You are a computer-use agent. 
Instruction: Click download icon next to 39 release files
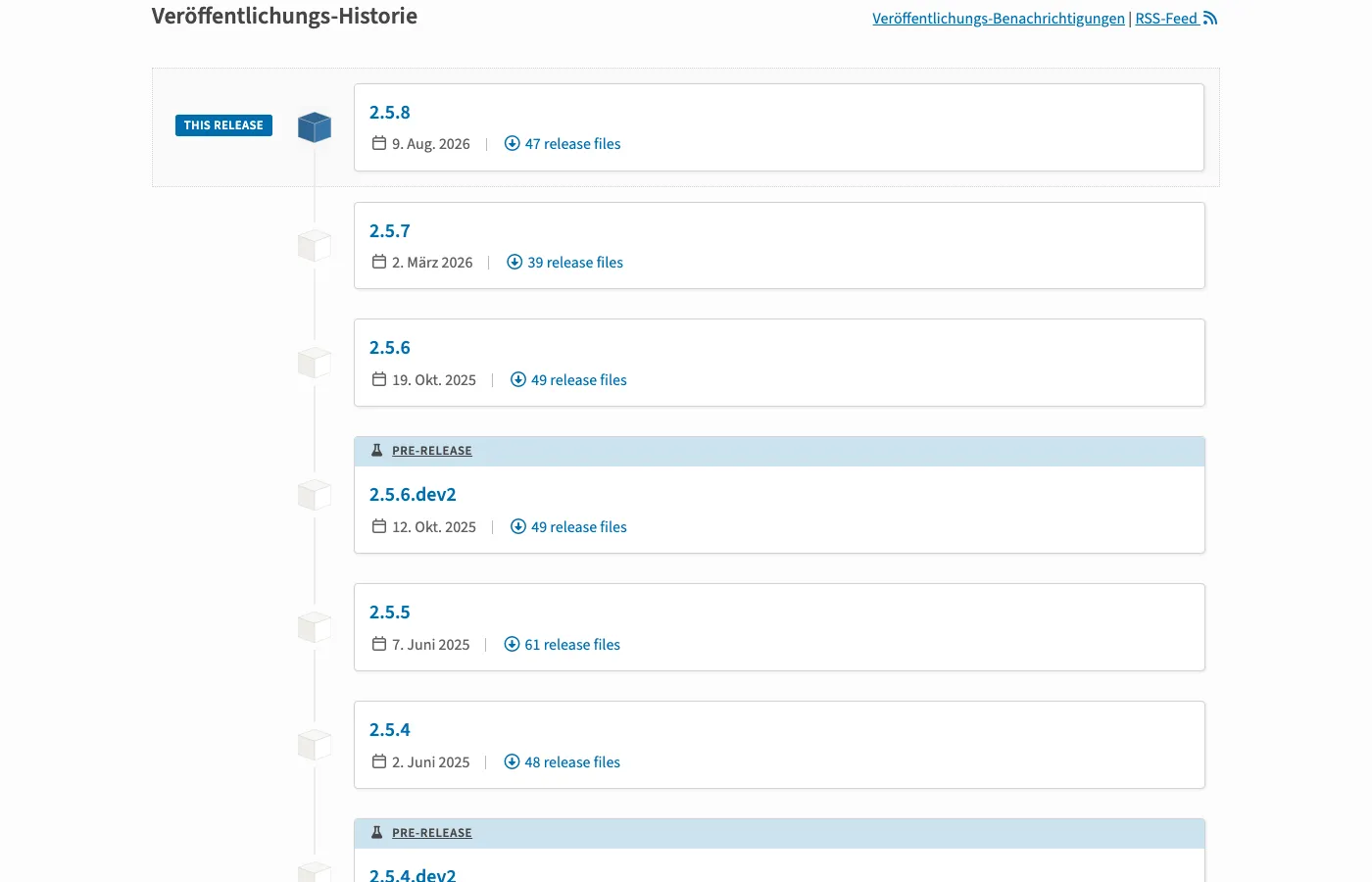514,262
